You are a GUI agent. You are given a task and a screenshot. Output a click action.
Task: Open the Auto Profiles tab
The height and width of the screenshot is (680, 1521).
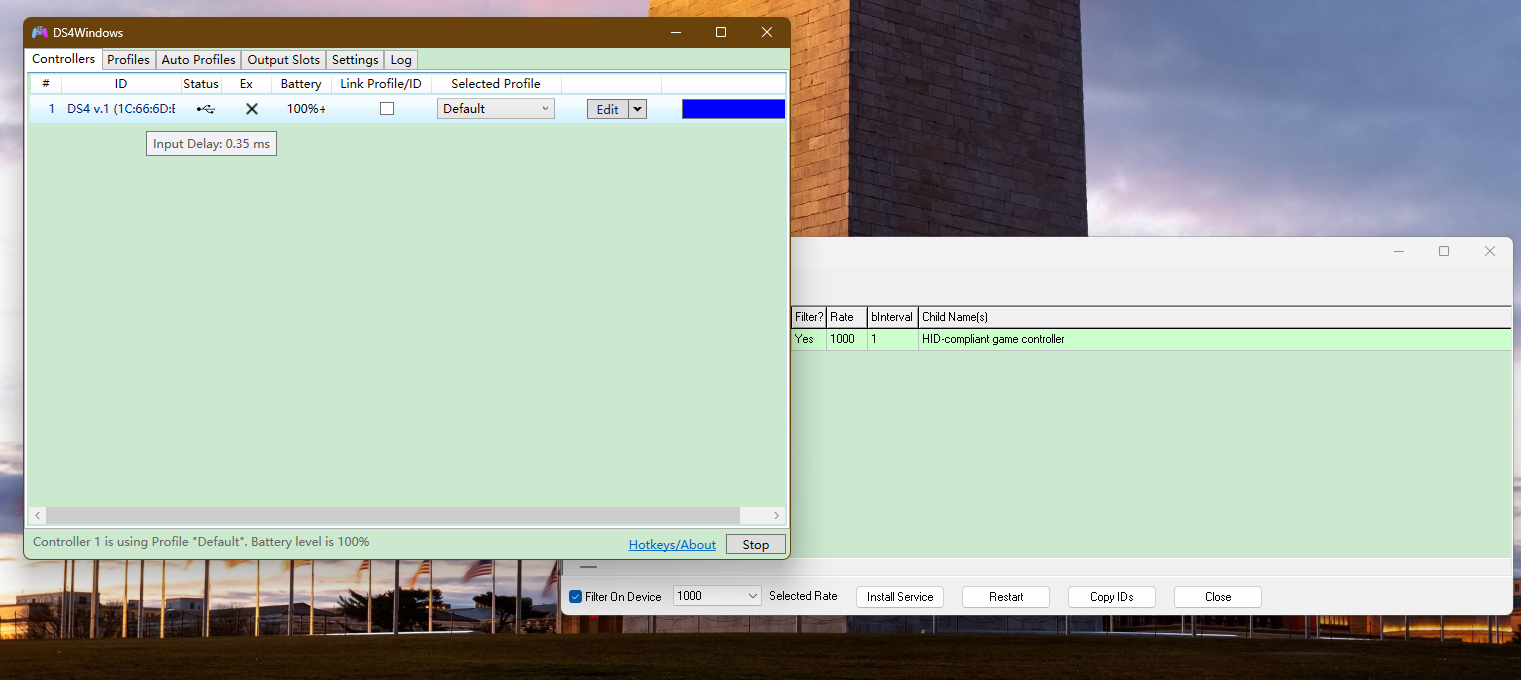click(x=199, y=60)
